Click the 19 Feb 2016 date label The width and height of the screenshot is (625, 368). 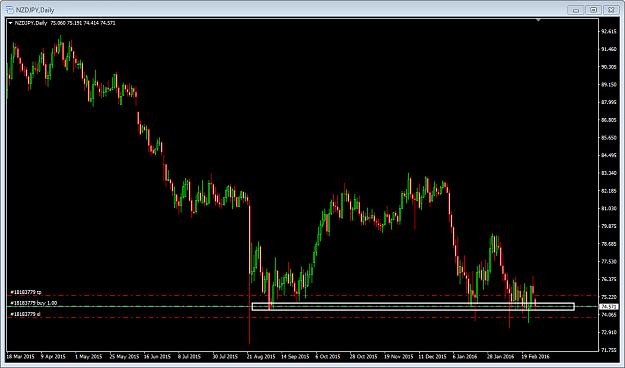tap(536, 356)
